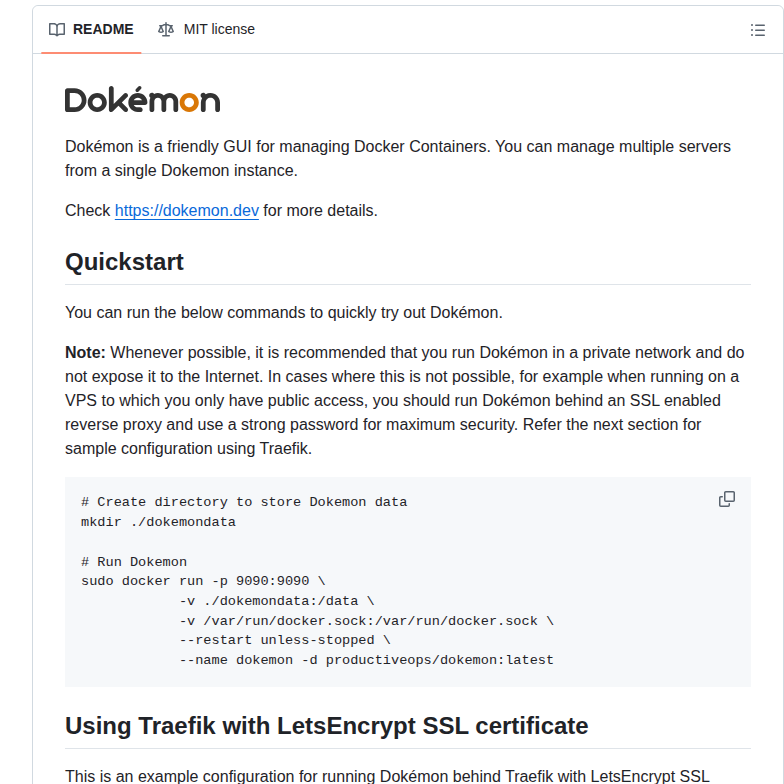Click 'sudo docker run -p 9090:9090' line
The height and width of the screenshot is (784, 784).
click(203, 581)
